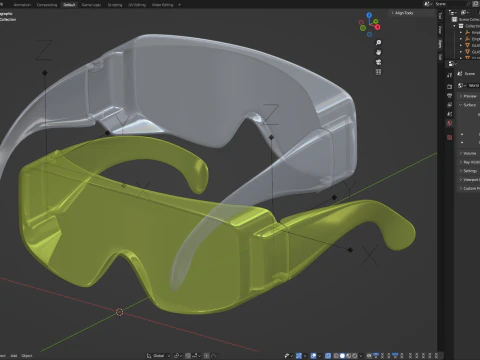Open the Add menu in viewport header
480x360 pixels.
(14, 356)
